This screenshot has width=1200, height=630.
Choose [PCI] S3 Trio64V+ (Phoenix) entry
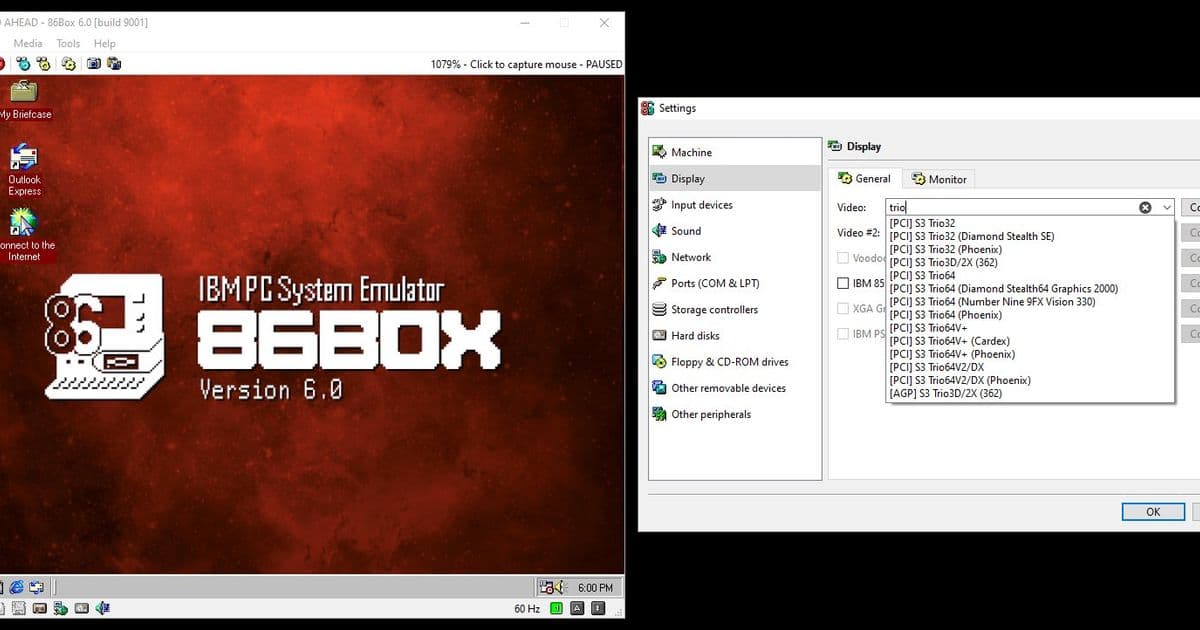pyautogui.click(x=1030, y=354)
